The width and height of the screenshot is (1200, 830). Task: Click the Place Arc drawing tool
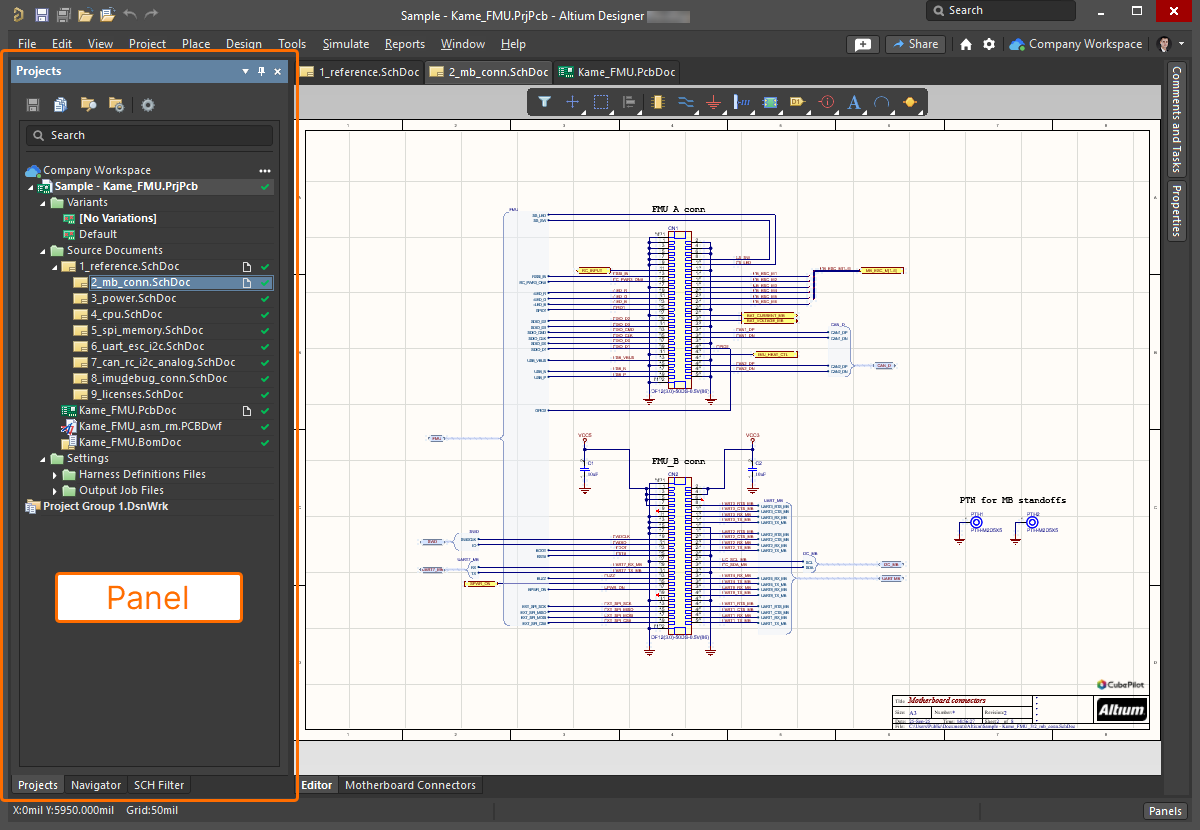click(x=881, y=102)
